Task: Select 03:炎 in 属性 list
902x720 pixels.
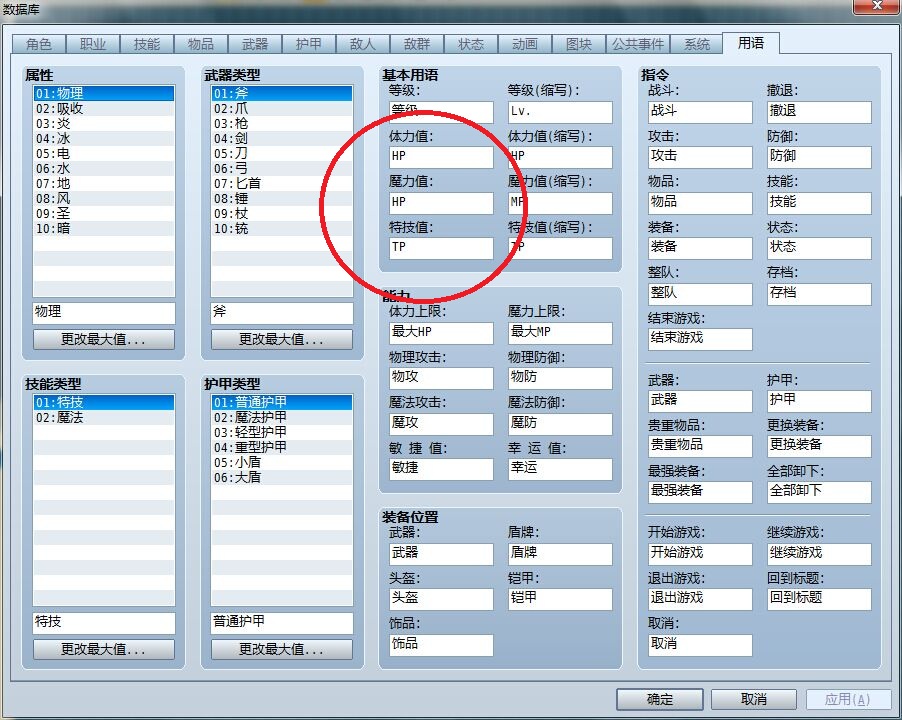Action: pos(104,124)
